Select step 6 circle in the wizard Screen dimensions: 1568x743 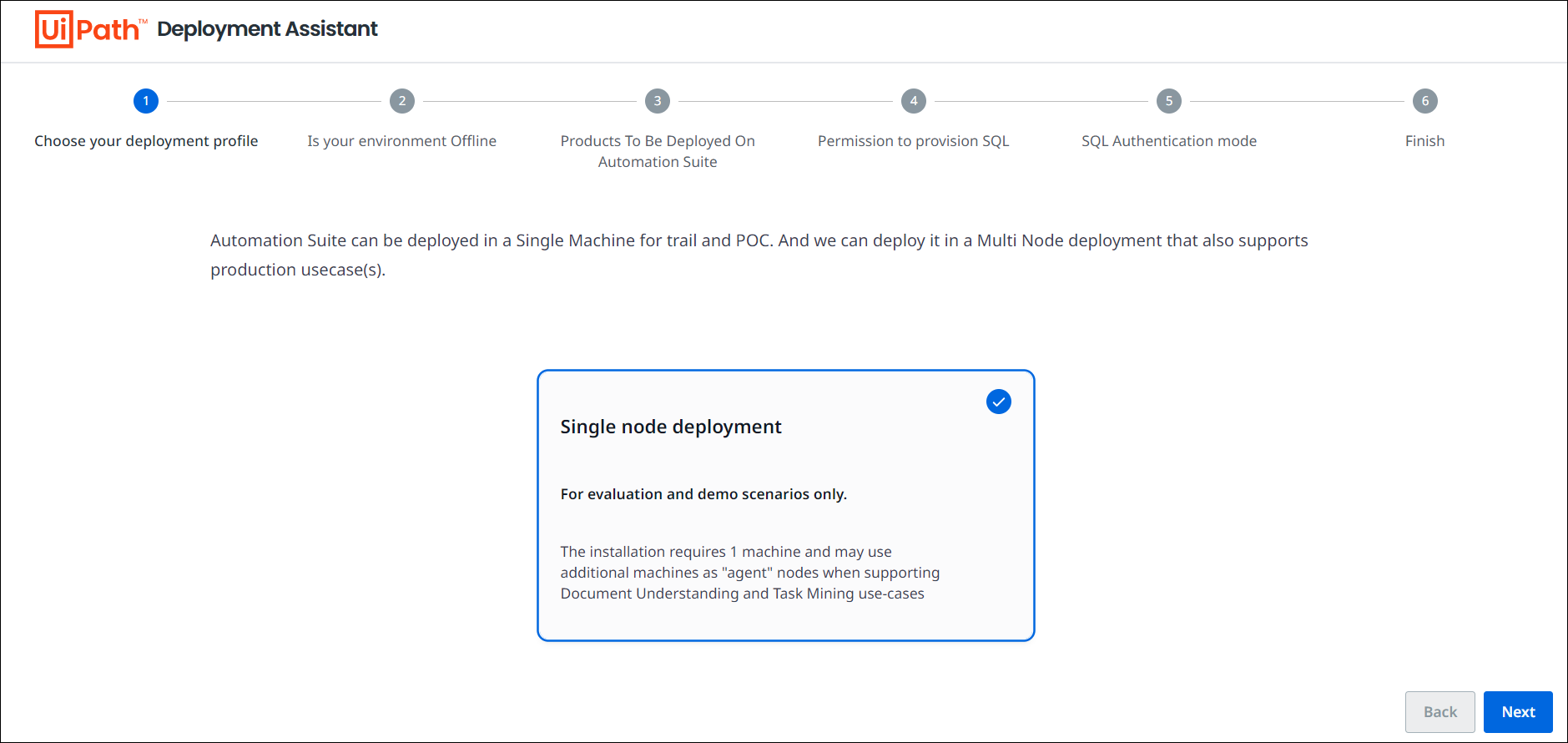(1425, 101)
